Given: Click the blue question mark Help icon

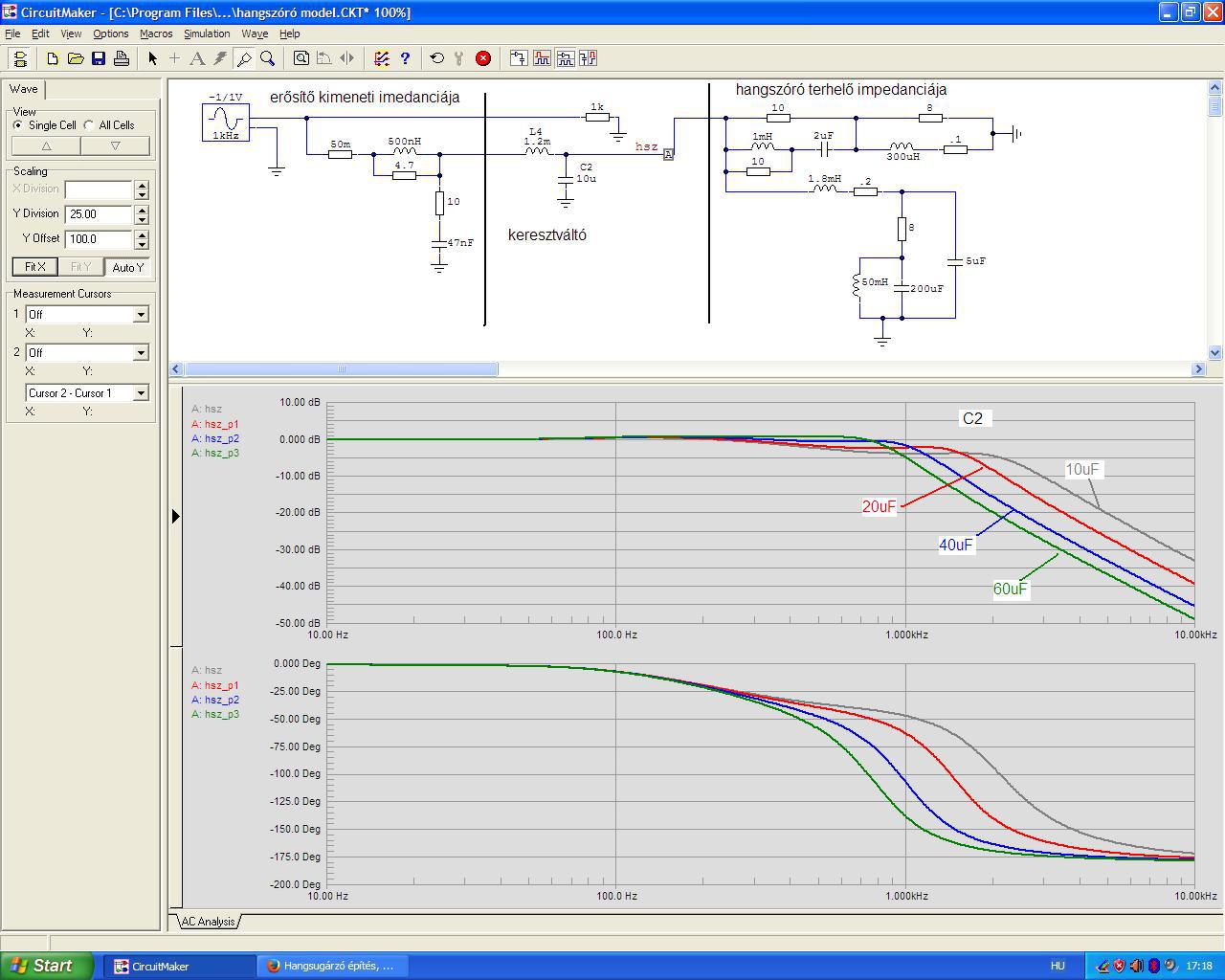Looking at the screenshot, I should tap(405, 58).
